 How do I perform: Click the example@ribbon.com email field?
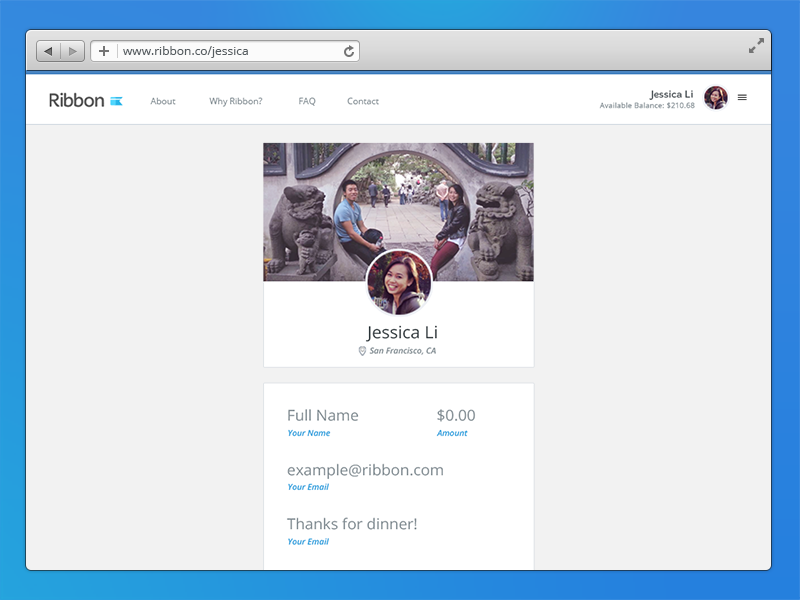(x=365, y=470)
